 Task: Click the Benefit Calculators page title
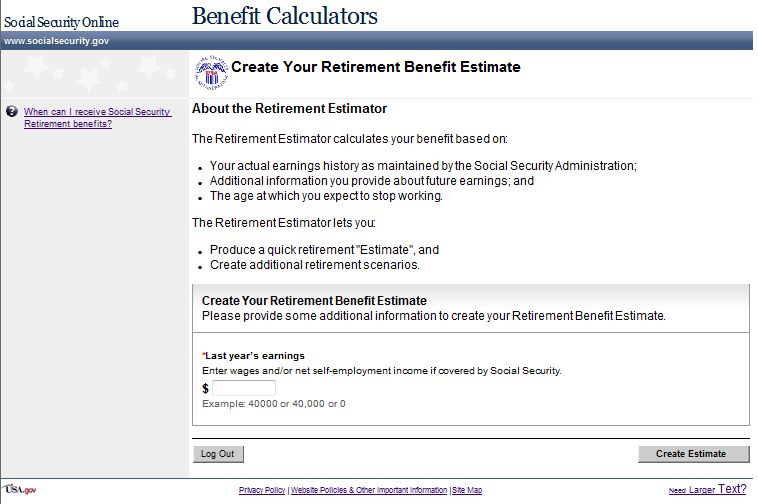coord(284,16)
